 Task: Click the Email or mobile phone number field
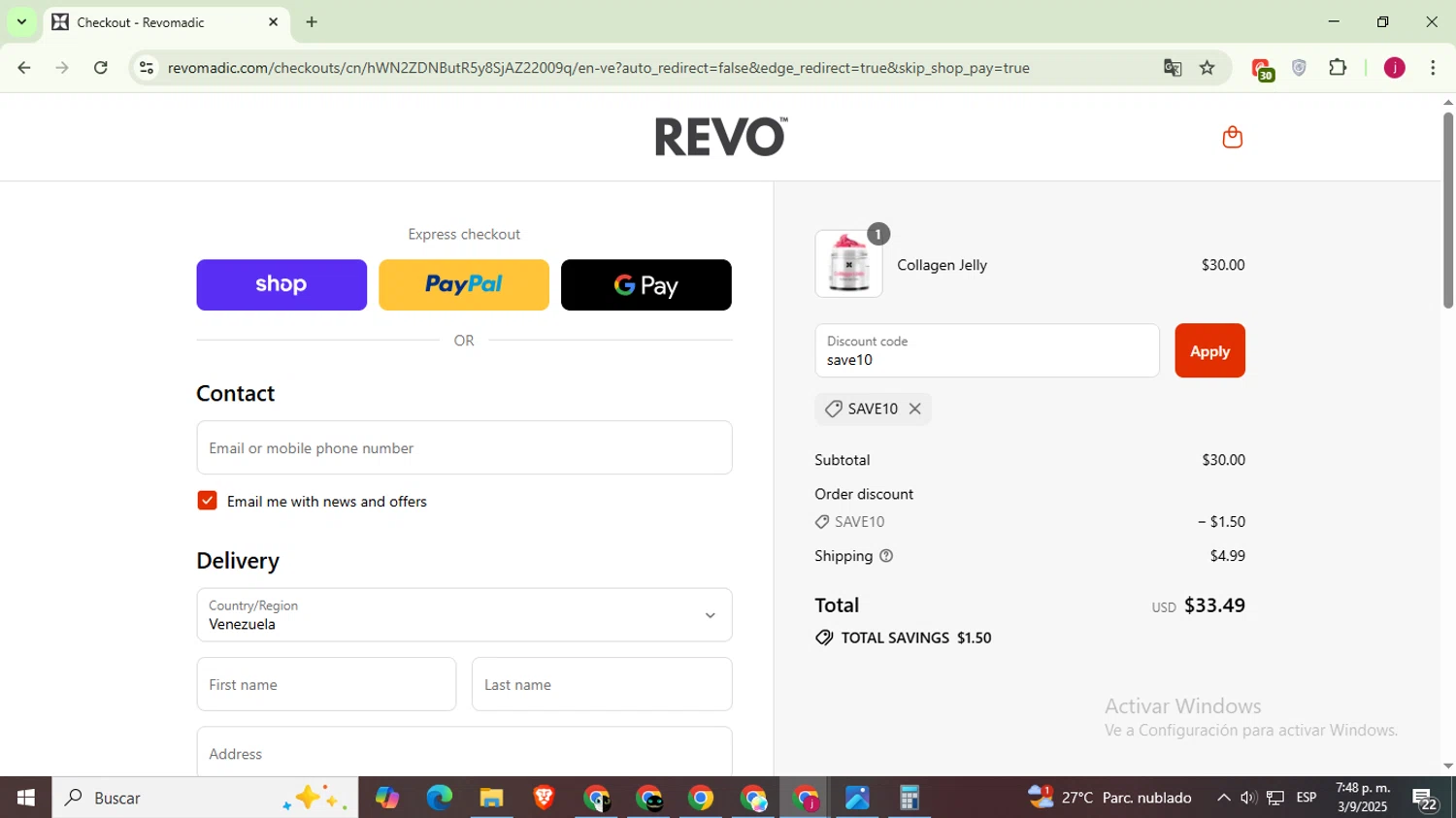464,447
